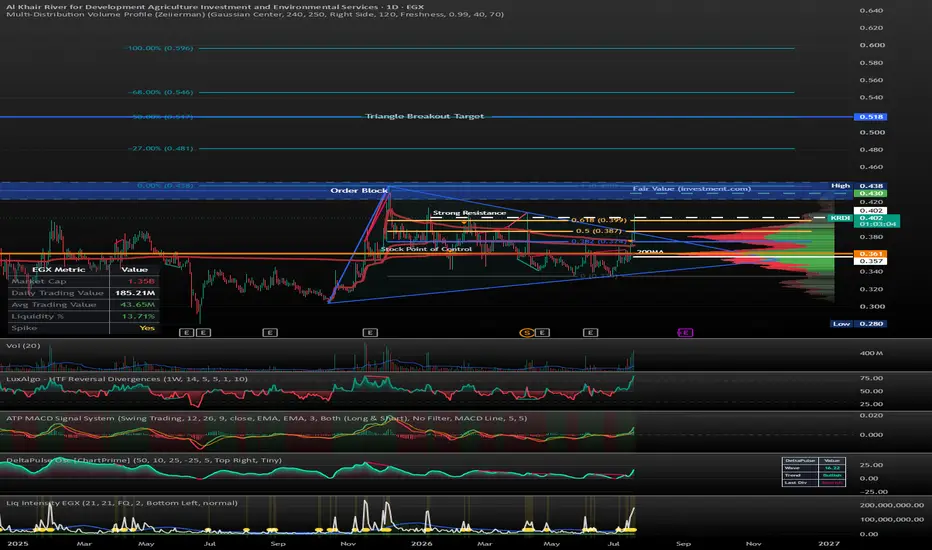Click the Daily Trading Value 185.21M cell
This screenshot has height=550, width=932.
coord(135,293)
